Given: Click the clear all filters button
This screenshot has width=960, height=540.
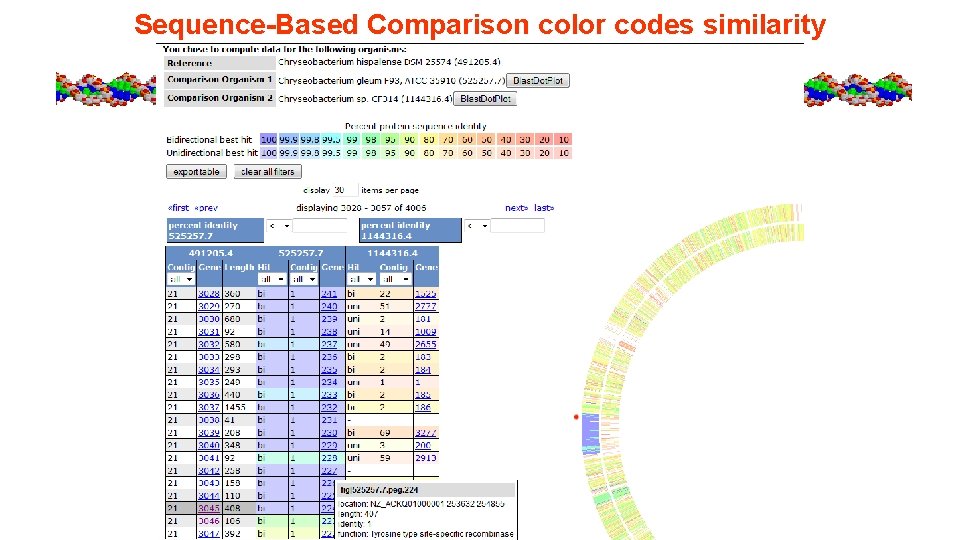Looking at the screenshot, I should pyautogui.click(x=268, y=171).
